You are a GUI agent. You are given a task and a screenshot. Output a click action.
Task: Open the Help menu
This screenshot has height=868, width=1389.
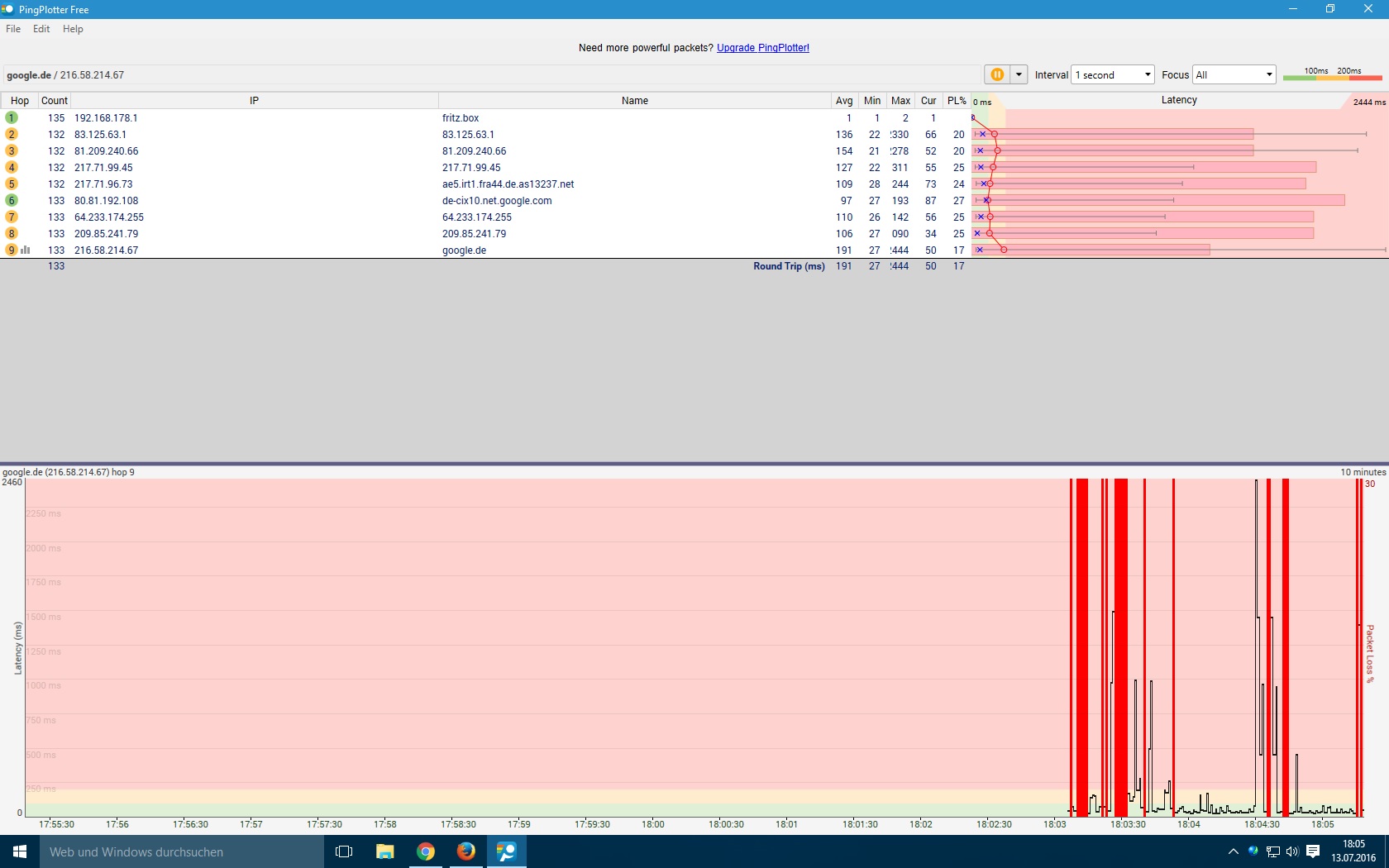[x=73, y=29]
